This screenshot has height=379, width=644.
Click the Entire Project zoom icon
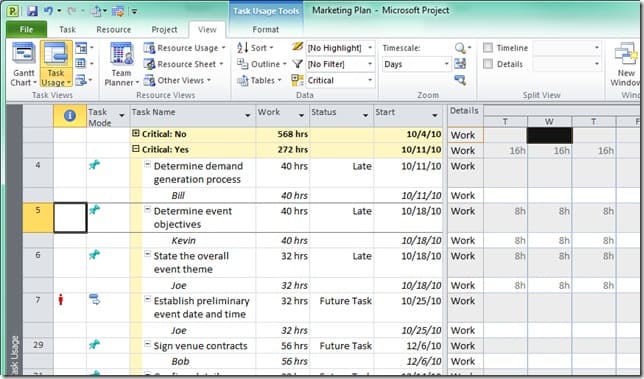[x=460, y=64]
